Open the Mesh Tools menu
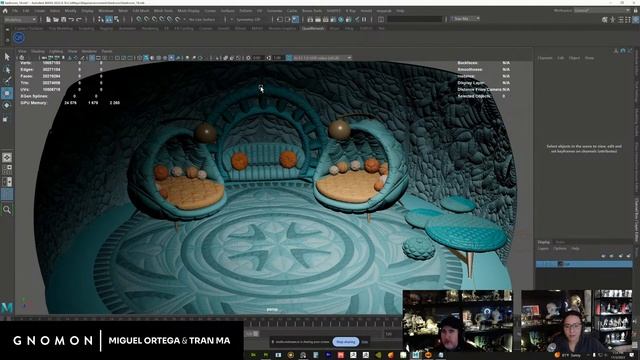The height and width of the screenshot is (360, 640). 163,11
